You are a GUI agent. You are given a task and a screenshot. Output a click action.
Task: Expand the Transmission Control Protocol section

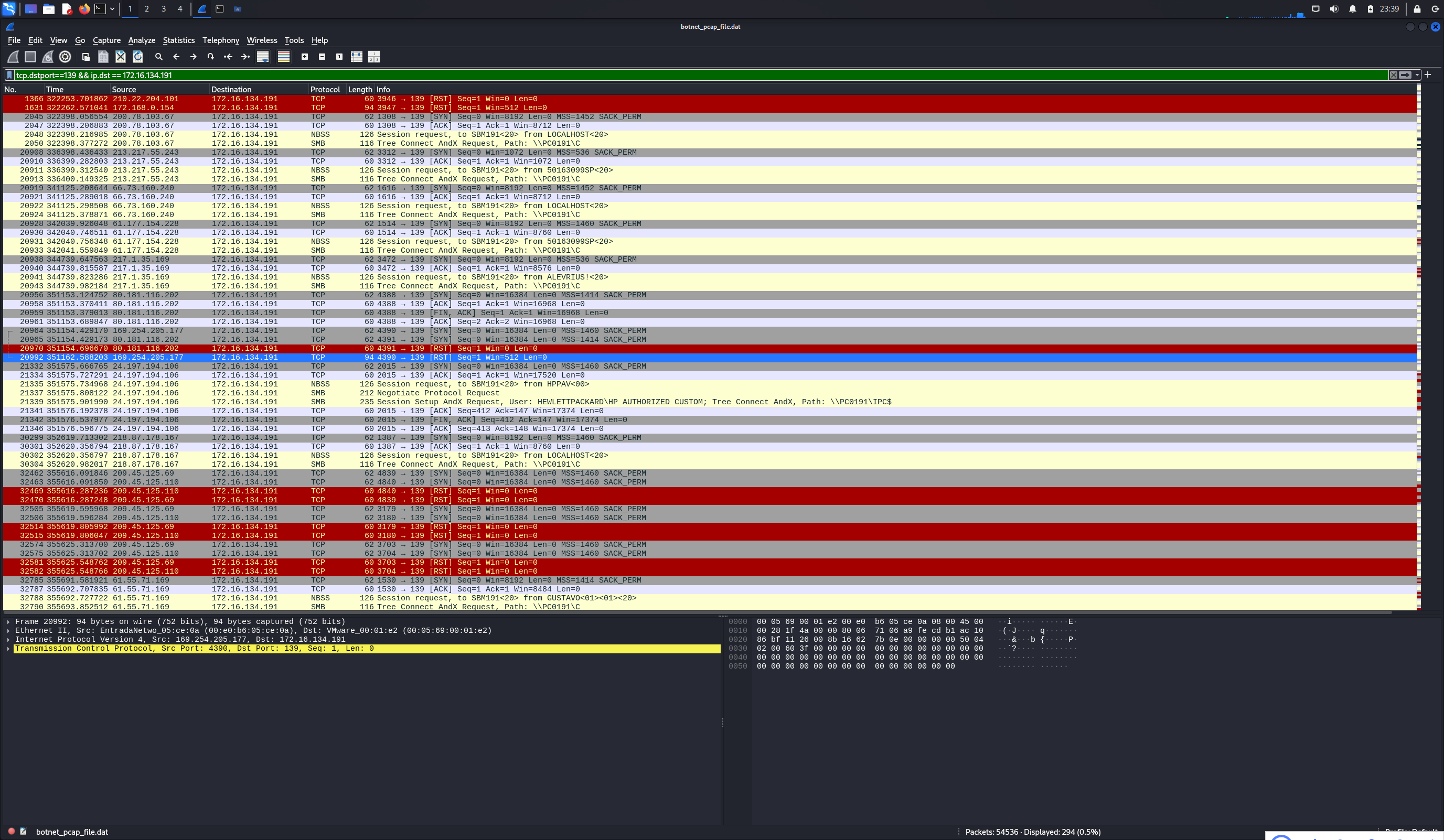(x=8, y=649)
